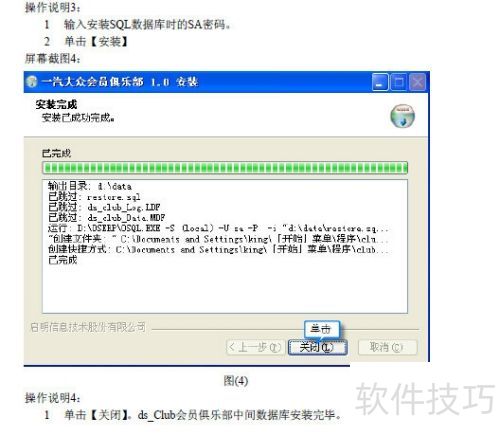Viewport: 500px width, 436px height.
Task: Select the OSQL.EXE run command line
Action: (x=218, y=228)
